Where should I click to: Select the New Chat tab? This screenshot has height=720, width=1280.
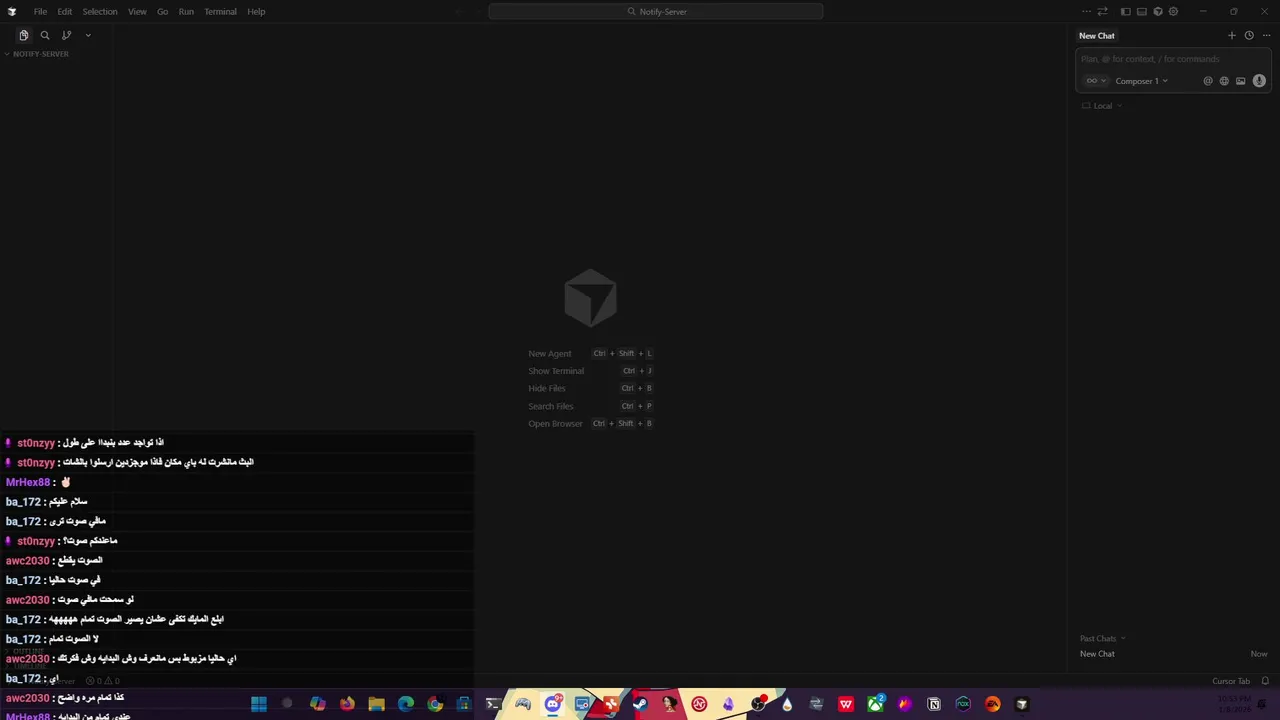coord(1097,36)
